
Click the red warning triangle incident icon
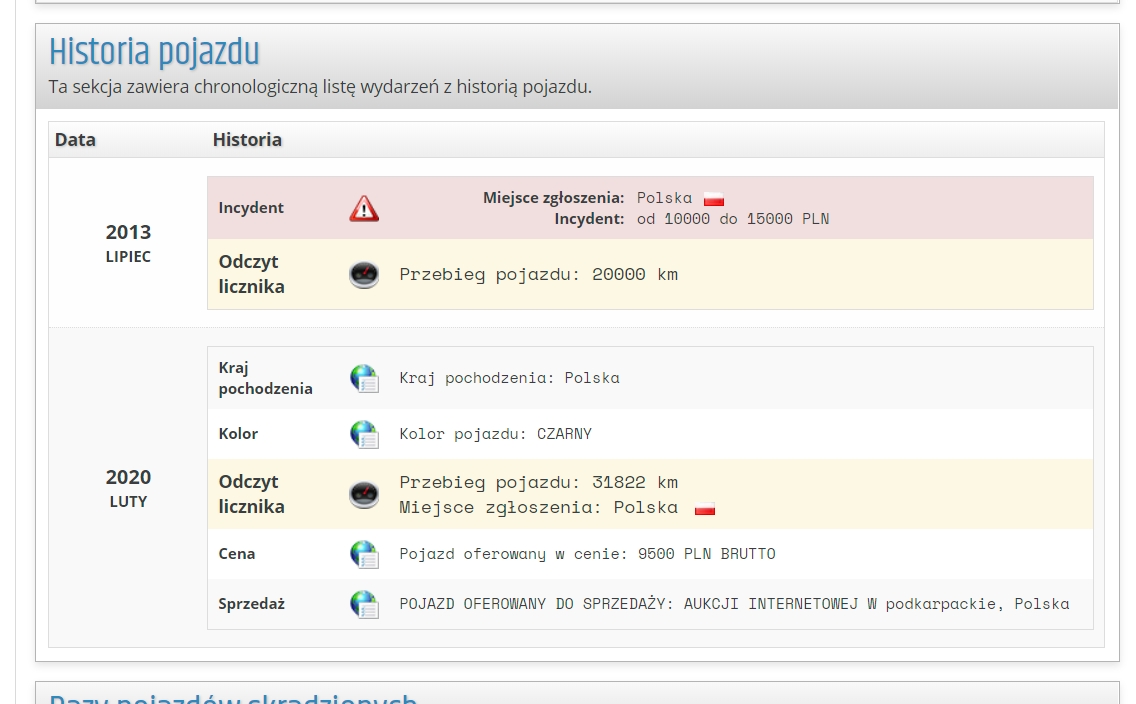click(x=364, y=208)
